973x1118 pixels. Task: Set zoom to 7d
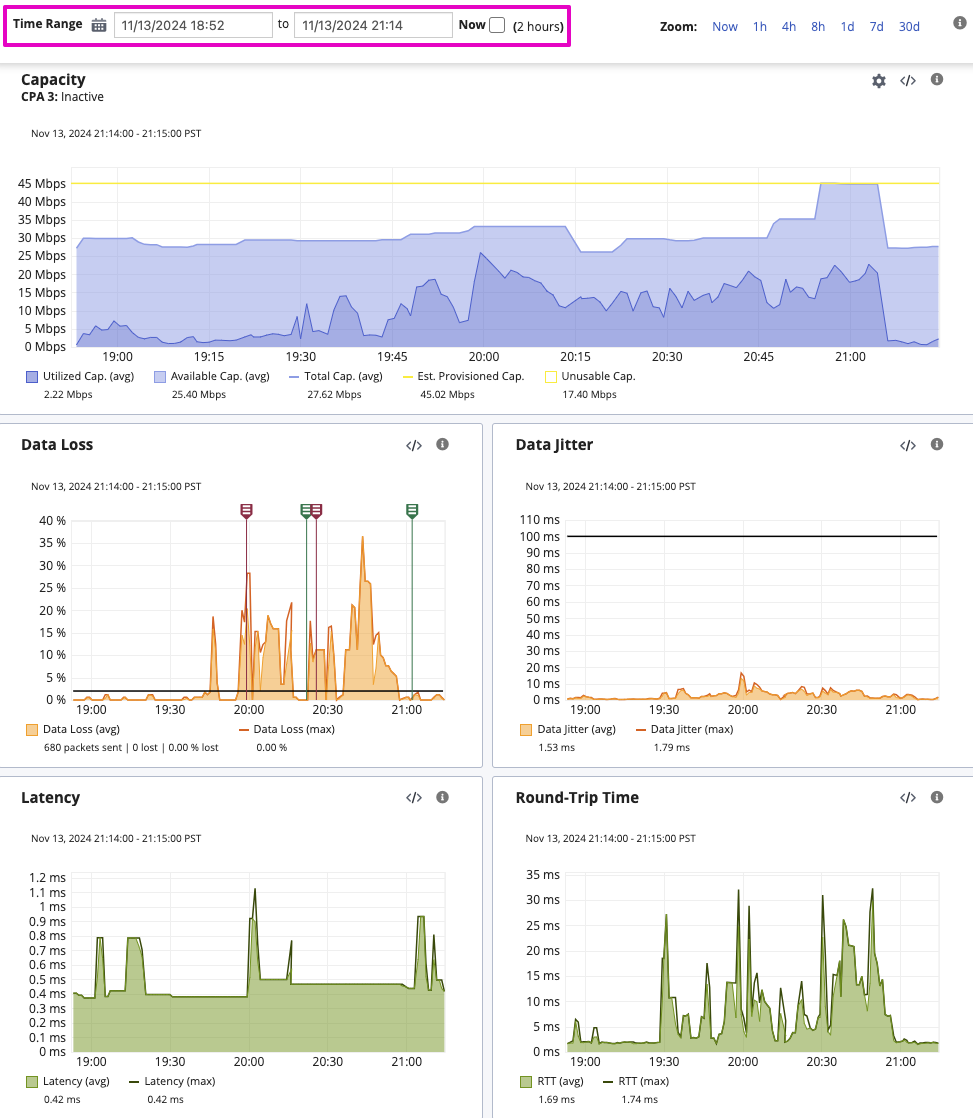pyautogui.click(x=876, y=27)
